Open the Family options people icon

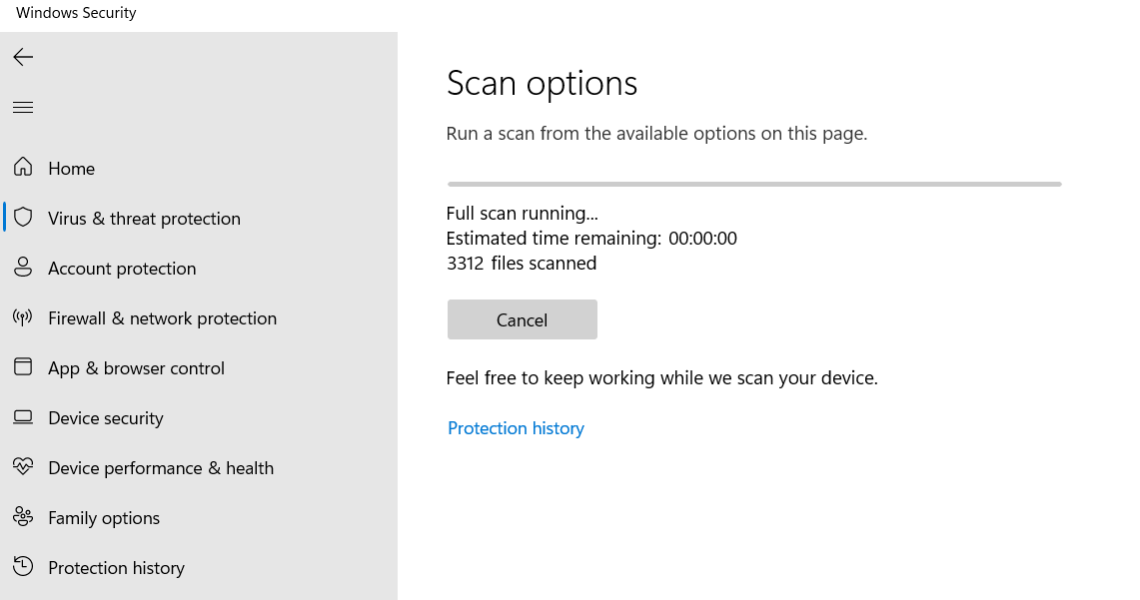23,517
